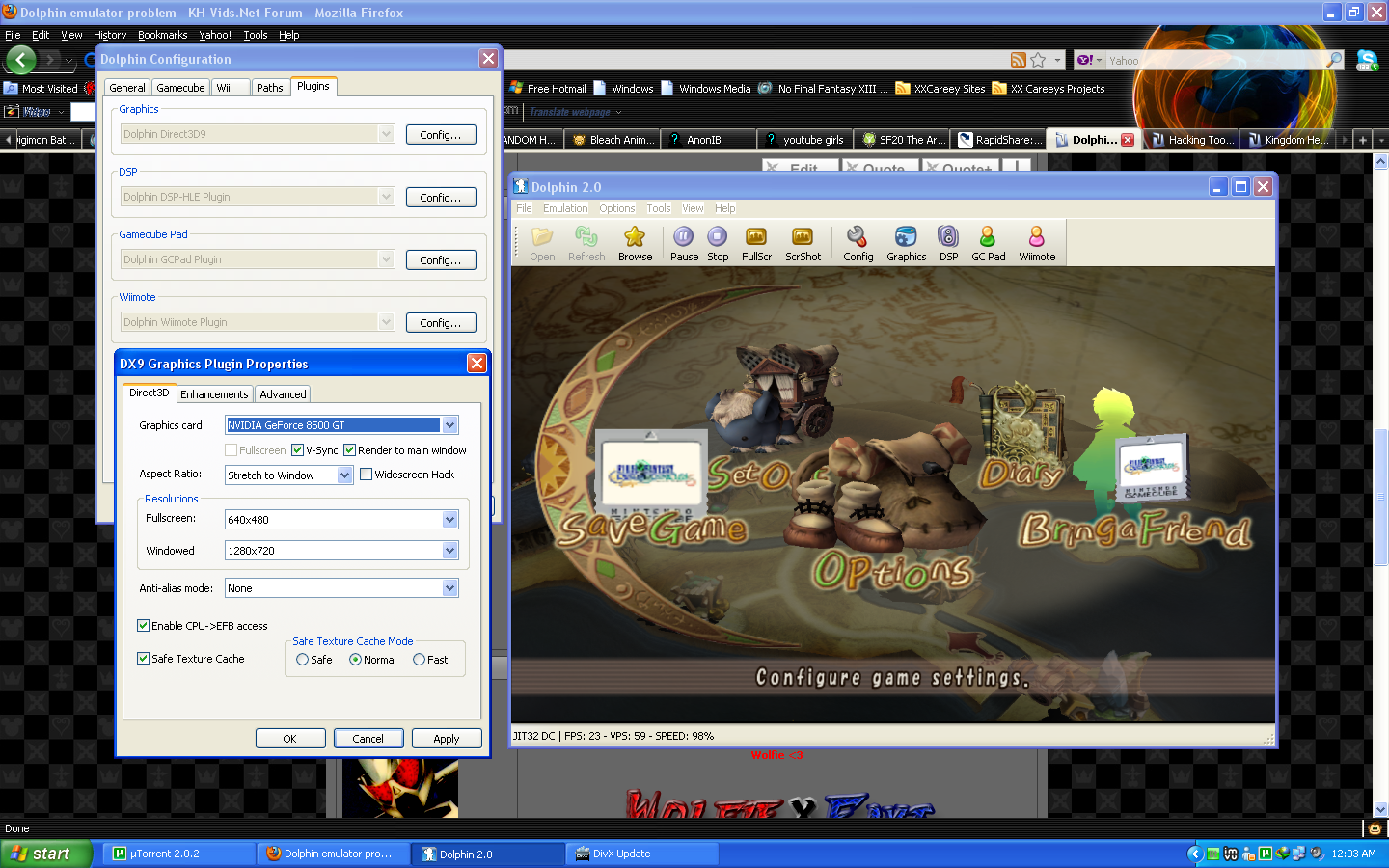Open Windowed resolution dropdown
The width and height of the screenshot is (1389, 868).
449,551
